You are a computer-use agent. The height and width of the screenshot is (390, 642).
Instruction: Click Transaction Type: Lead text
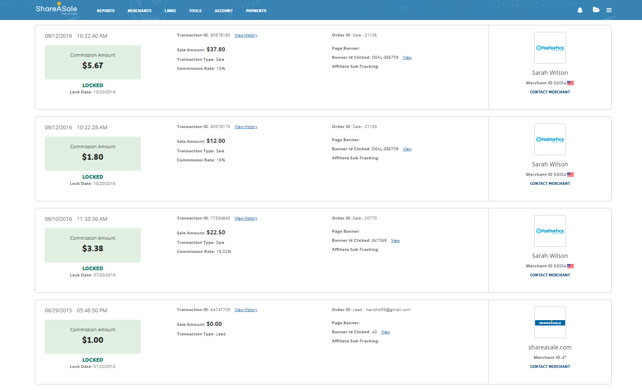pyautogui.click(x=201, y=334)
